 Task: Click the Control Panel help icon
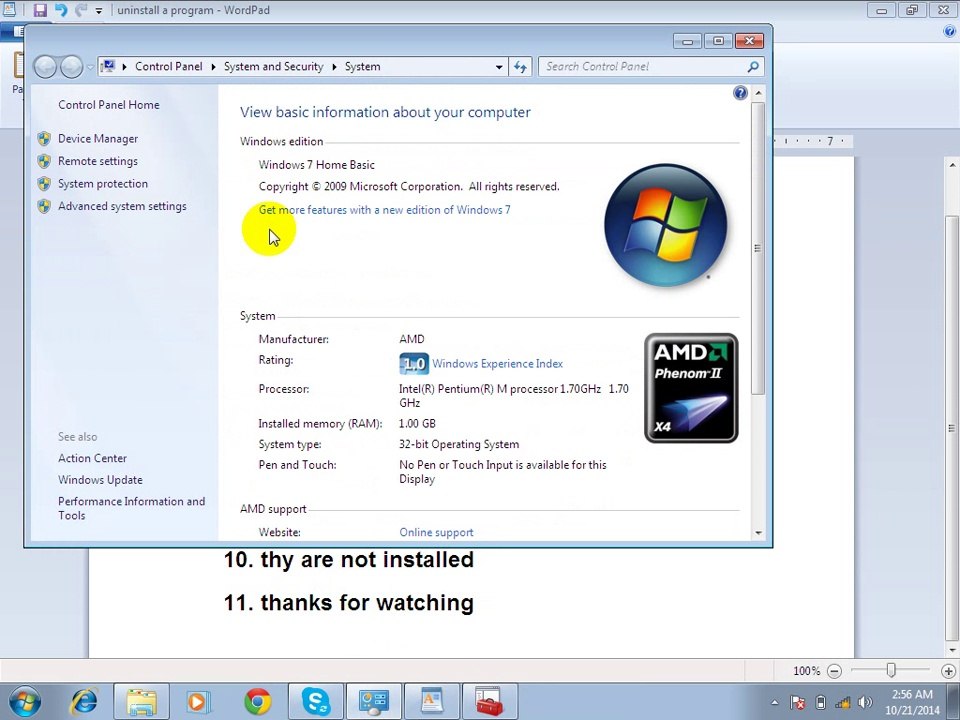tap(740, 93)
